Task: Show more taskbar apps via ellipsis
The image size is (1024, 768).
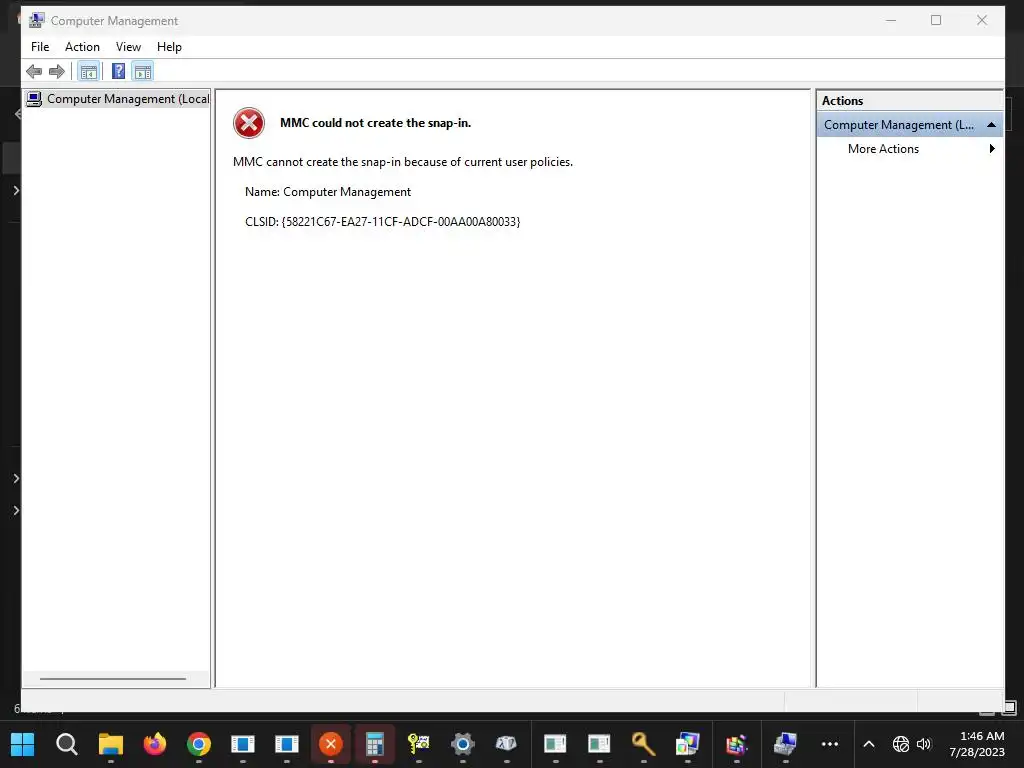Action: (x=829, y=744)
